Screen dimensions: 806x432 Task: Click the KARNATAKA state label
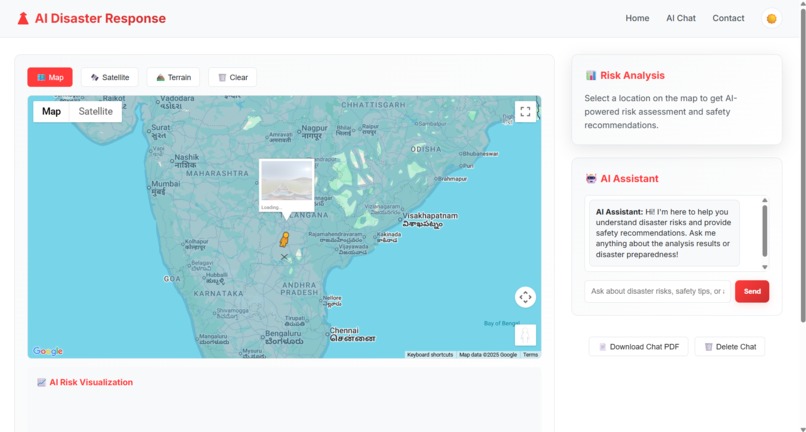point(218,293)
